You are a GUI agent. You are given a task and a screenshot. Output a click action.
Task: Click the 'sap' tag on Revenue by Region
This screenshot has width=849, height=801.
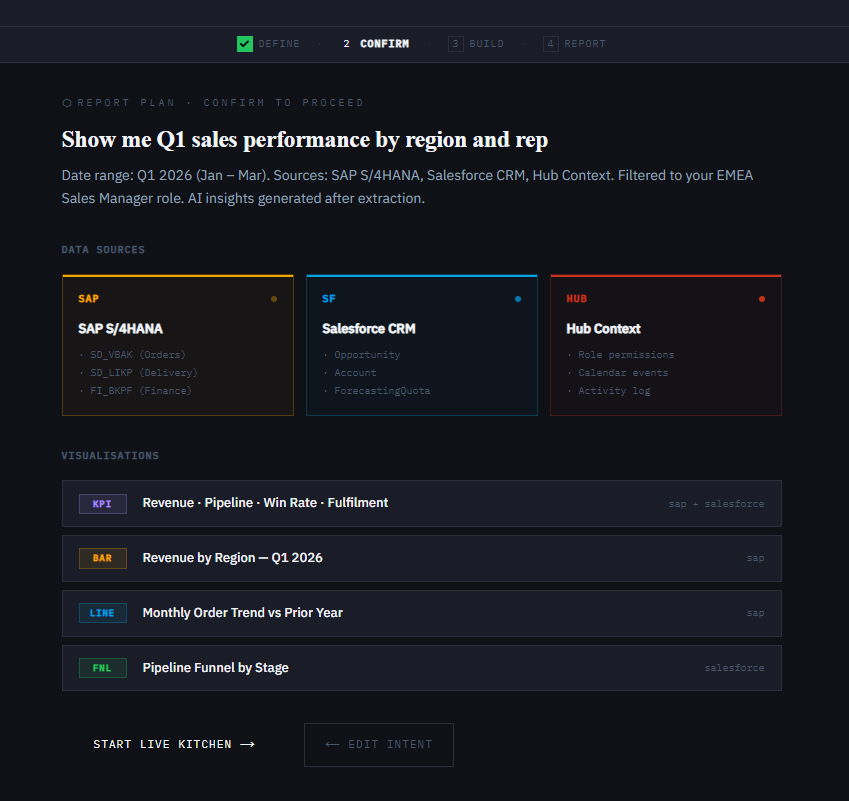[x=755, y=558]
